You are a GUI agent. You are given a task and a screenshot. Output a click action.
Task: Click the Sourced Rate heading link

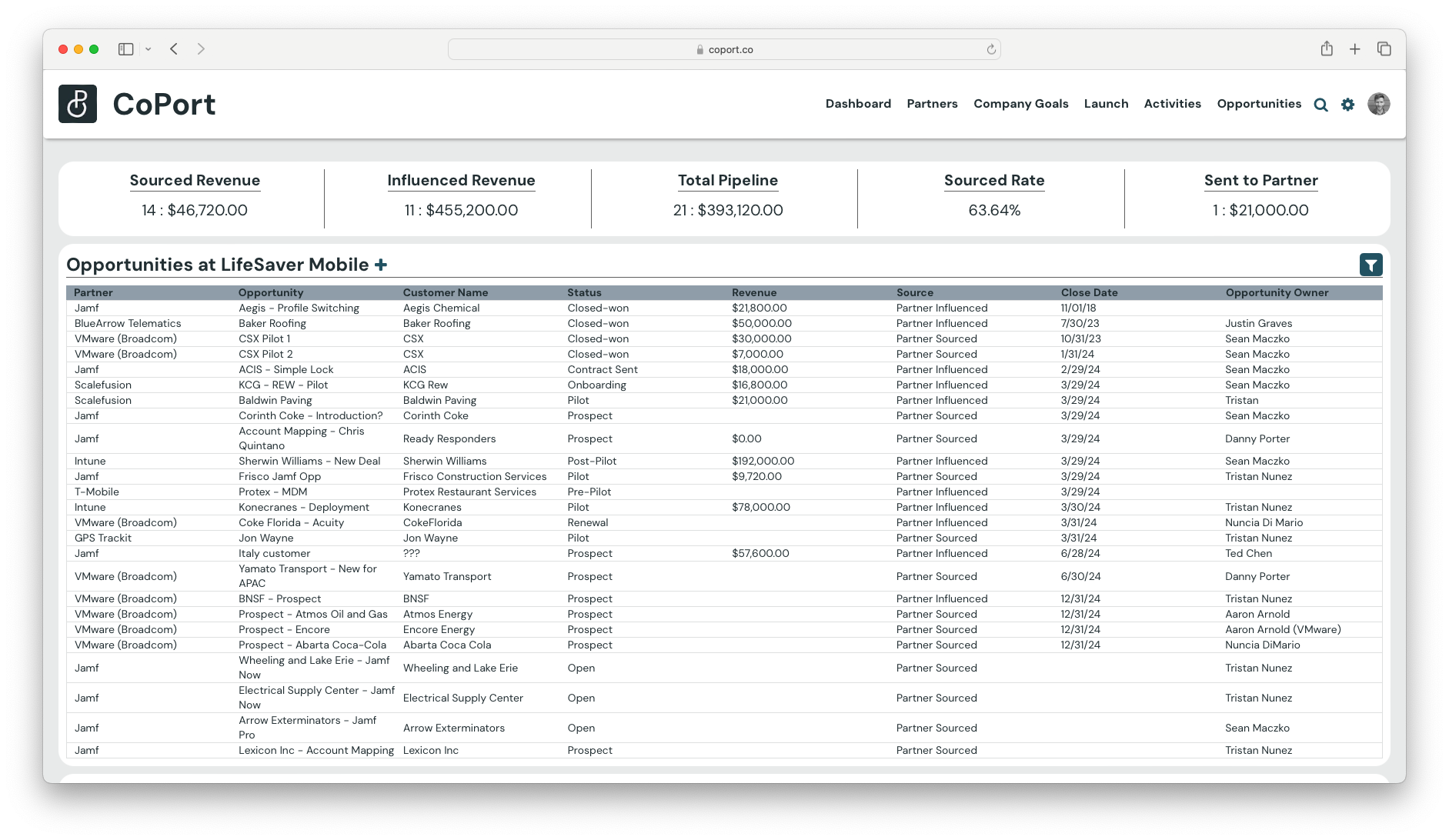(x=994, y=181)
